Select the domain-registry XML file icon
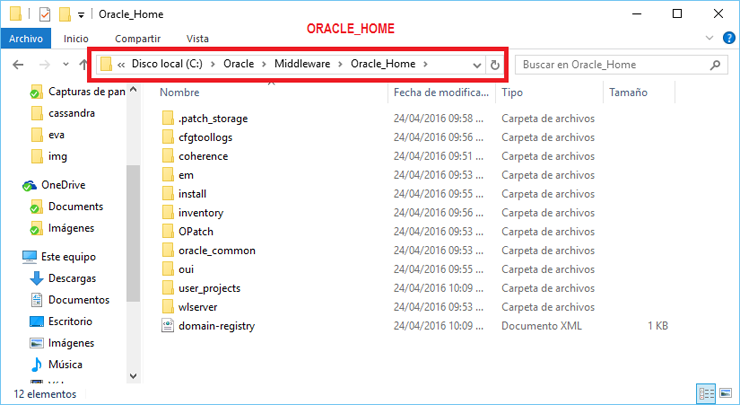 coord(168,326)
